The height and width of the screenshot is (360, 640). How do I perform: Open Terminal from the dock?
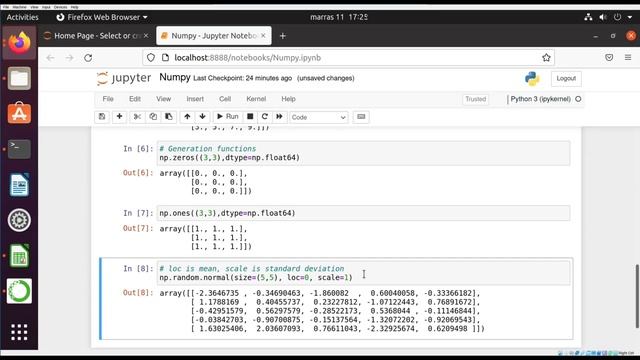click(x=19, y=149)
